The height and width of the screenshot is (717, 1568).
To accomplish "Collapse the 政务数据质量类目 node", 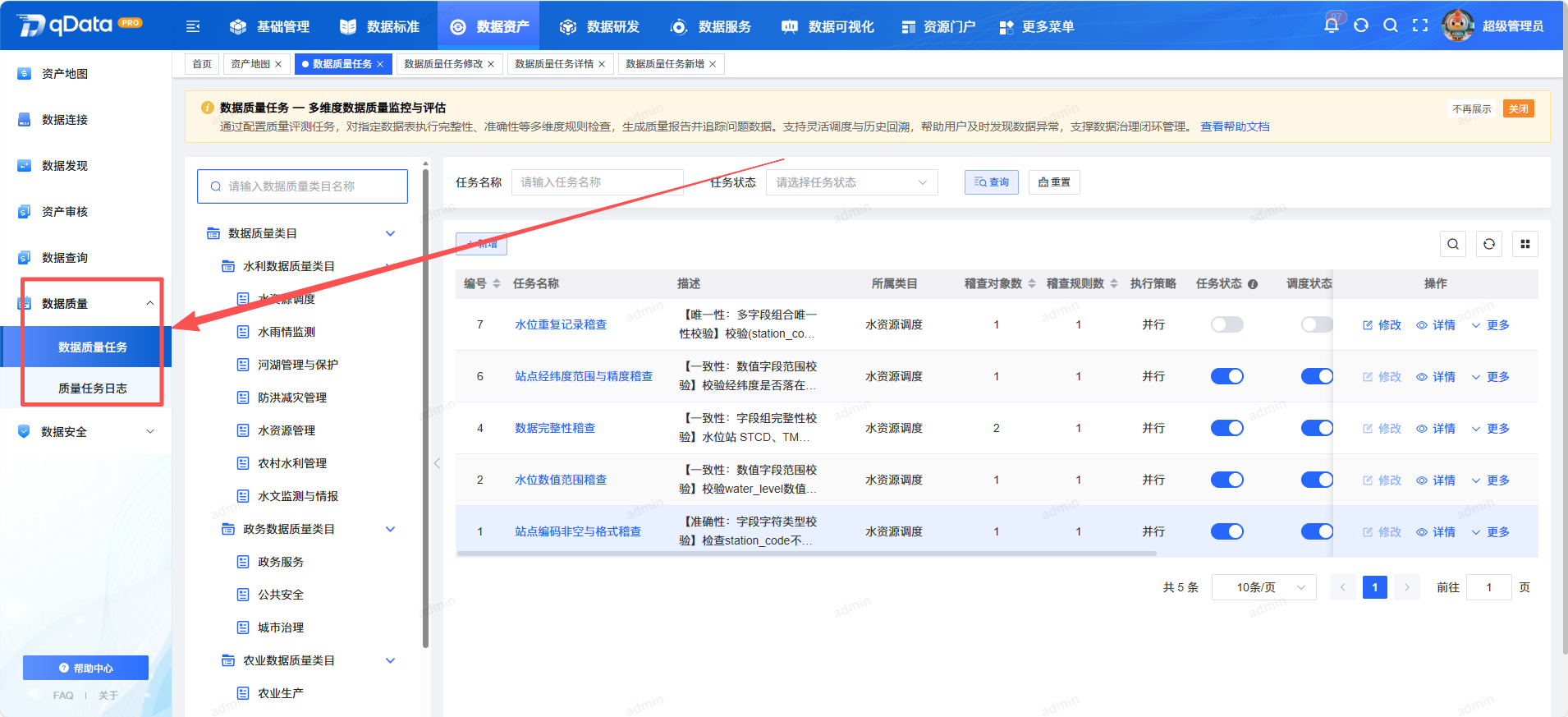I will coord(391,529).
